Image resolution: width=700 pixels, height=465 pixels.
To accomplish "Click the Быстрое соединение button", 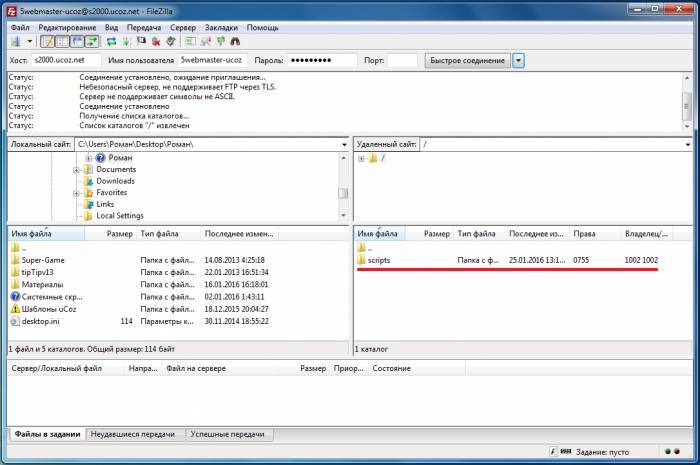I will [467, 60].
